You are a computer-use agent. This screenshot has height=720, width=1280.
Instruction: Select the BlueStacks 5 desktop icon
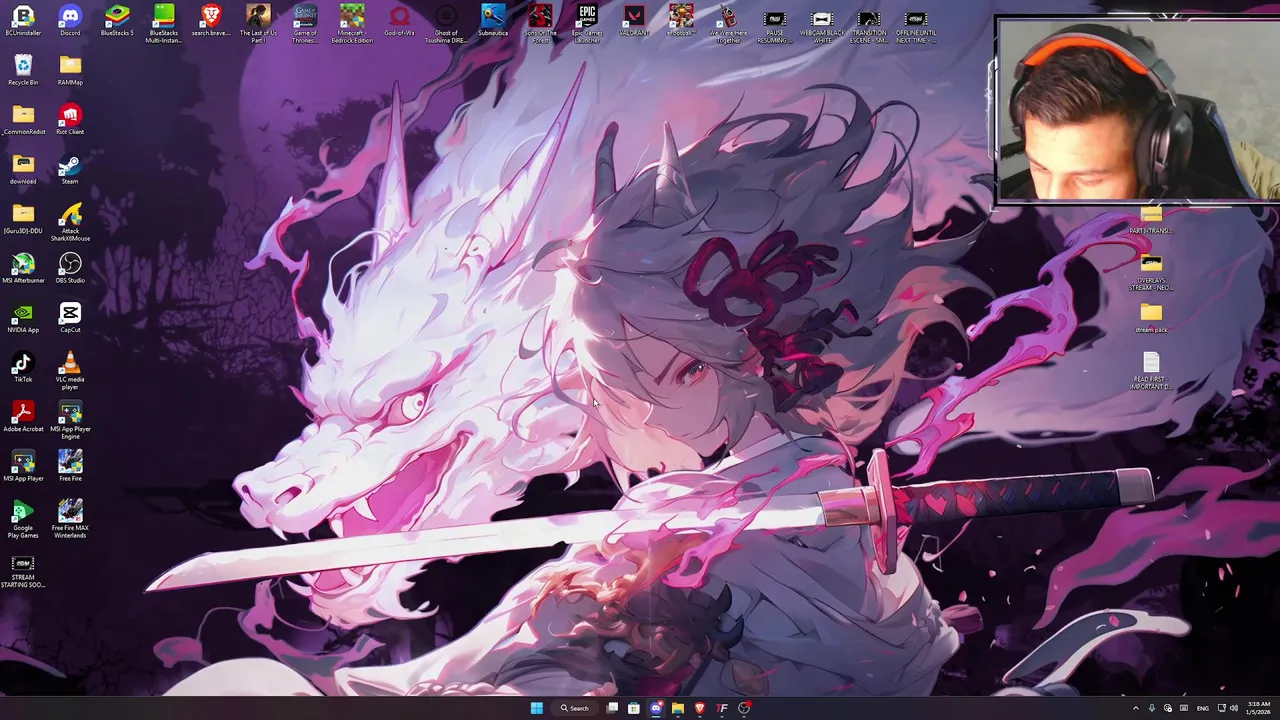tap(117, 21)
